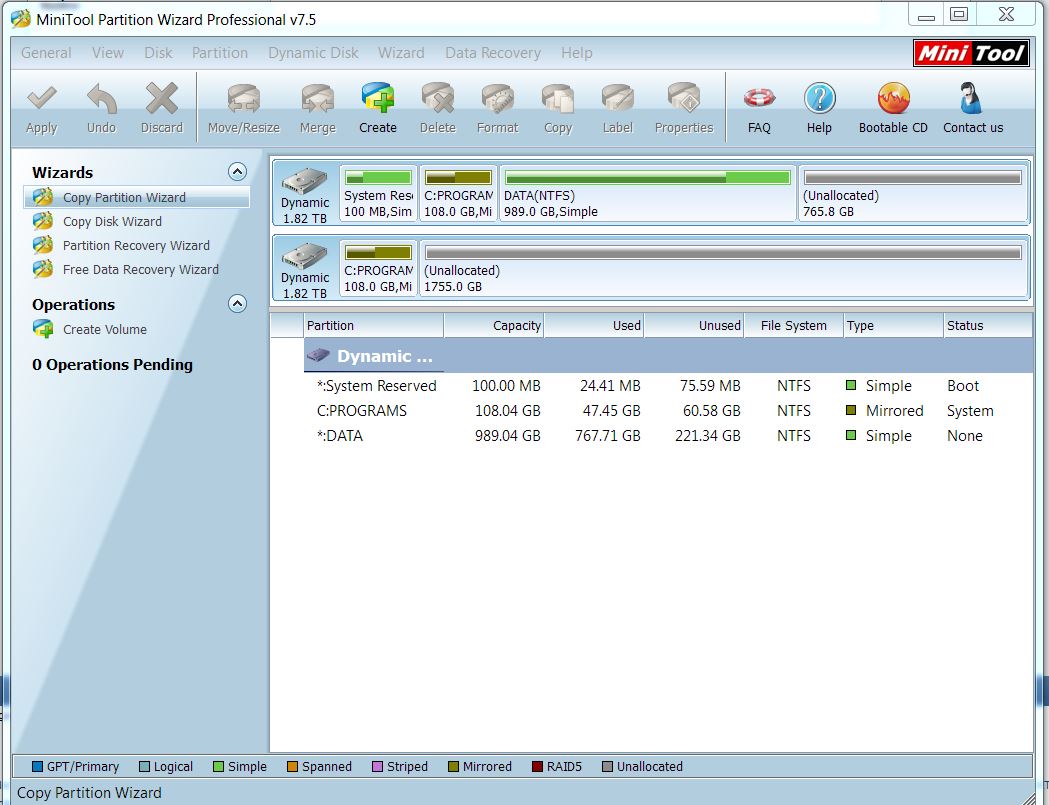Screen dimensions: 1049x805
Task: Click Create Volume operation
Action: pyautogui.click(x=104, y=329)
